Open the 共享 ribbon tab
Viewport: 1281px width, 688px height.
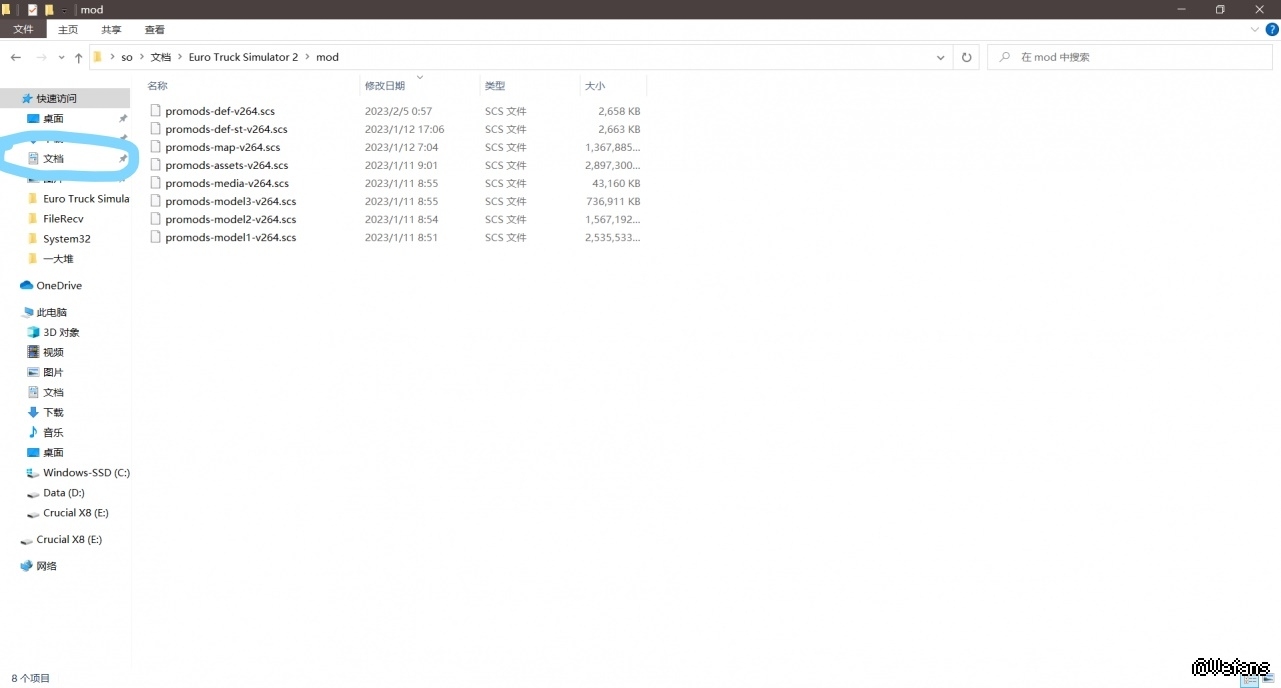(x=111, y=30)
